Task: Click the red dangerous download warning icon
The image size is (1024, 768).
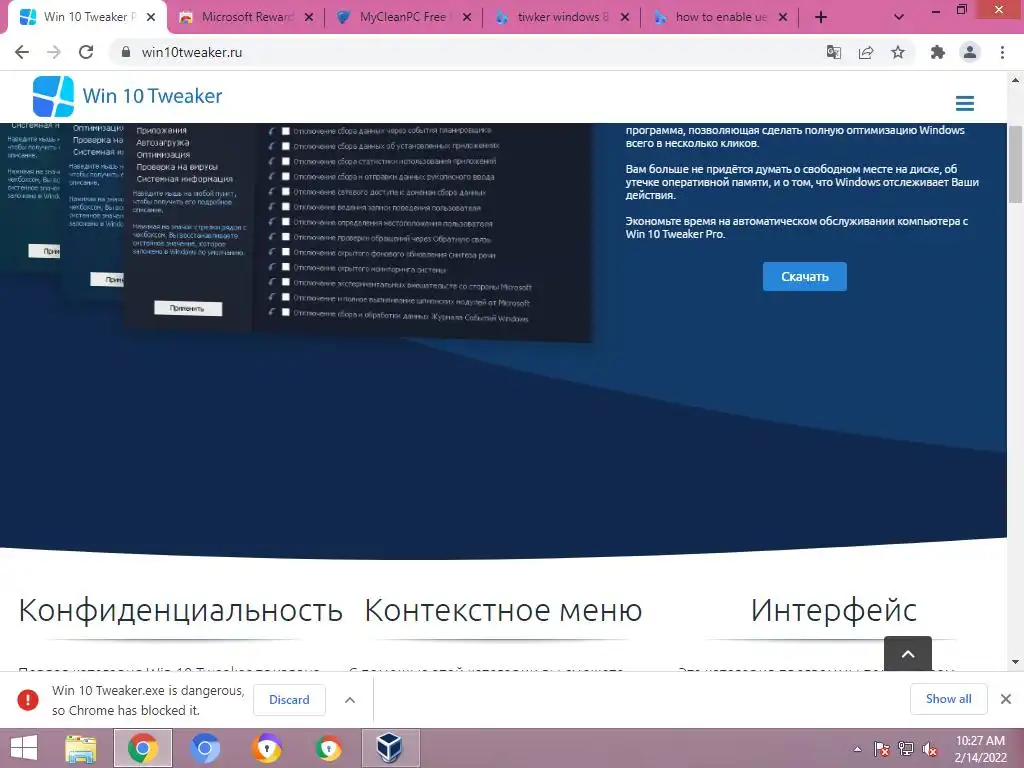Action: point(27,699)
